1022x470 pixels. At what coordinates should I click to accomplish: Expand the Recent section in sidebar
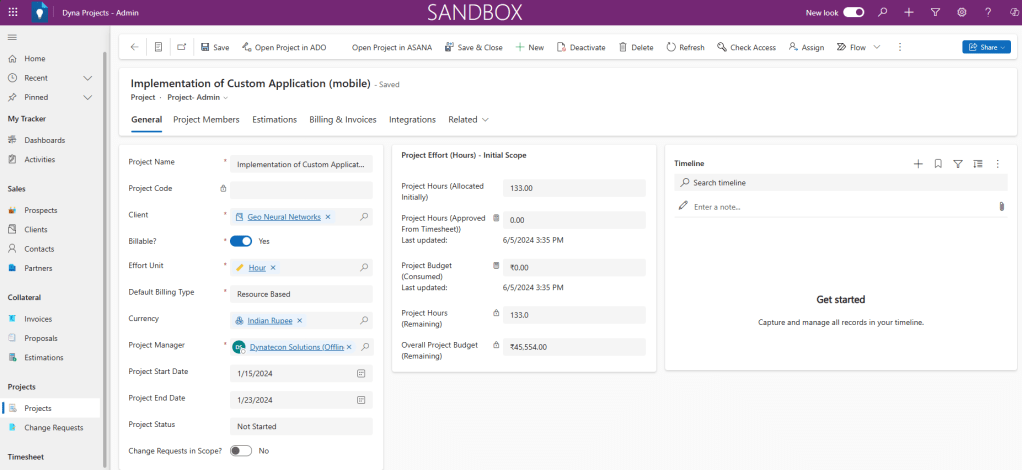pos(87,78)
